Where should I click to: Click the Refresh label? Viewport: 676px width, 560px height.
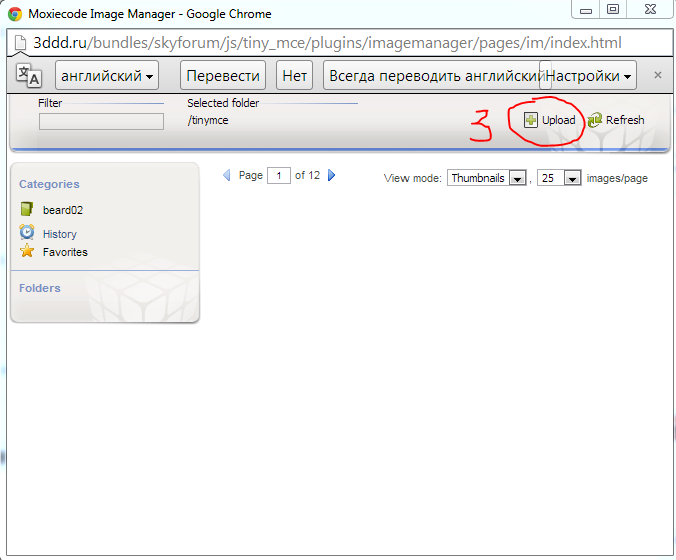625,120
